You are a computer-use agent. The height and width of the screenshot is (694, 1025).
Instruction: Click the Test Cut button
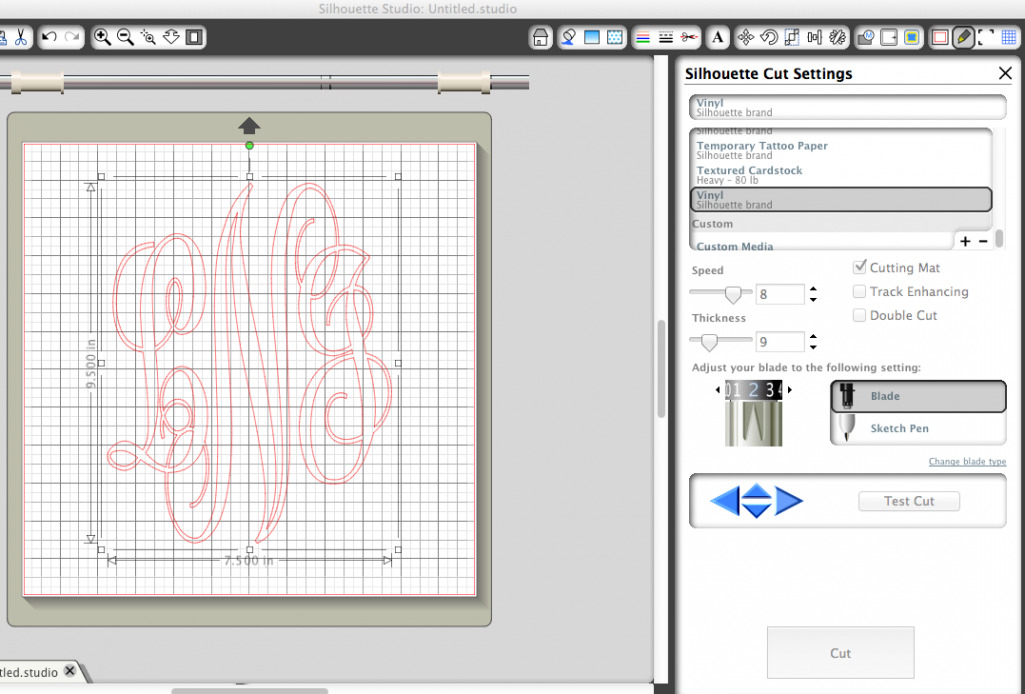909,501
